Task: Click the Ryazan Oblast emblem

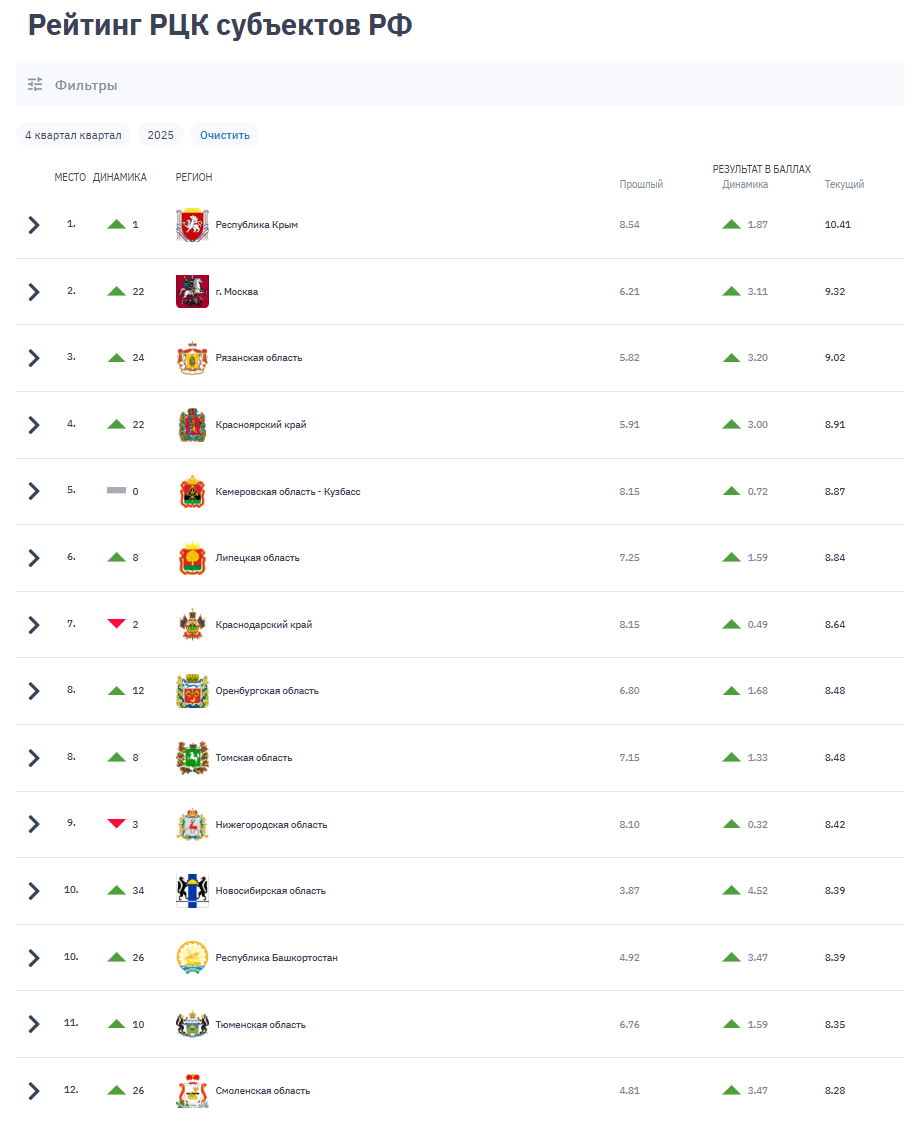Action: point(192,358)
